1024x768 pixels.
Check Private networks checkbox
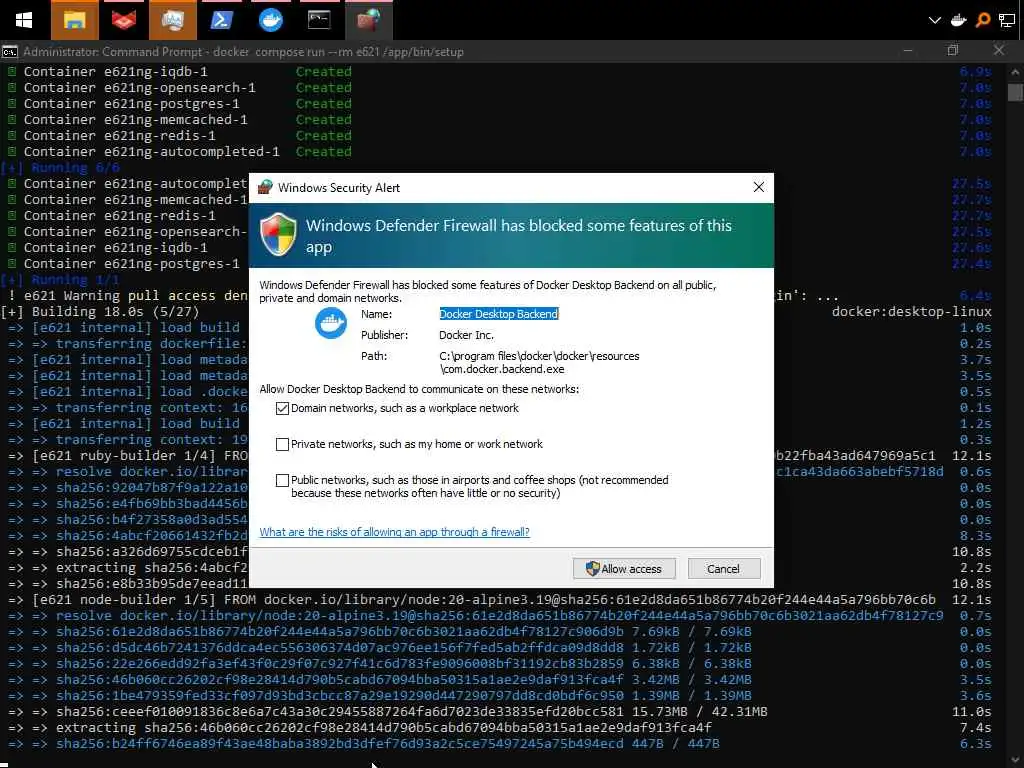[282, 444]
